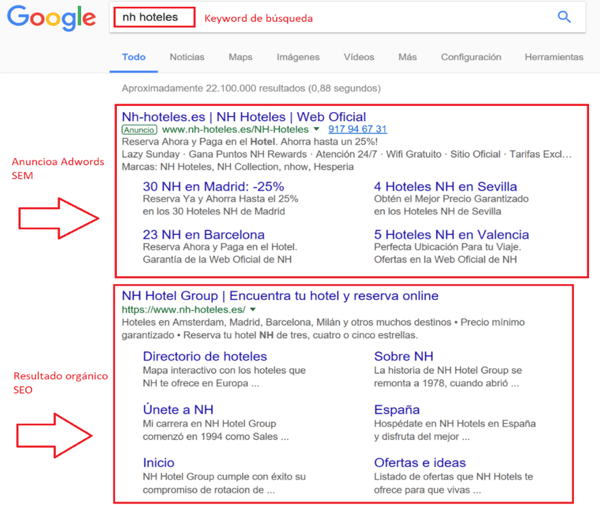
Task: Open the Nh-hoteles.es Web Oficial ad title
Action: (x=243, y=116)
